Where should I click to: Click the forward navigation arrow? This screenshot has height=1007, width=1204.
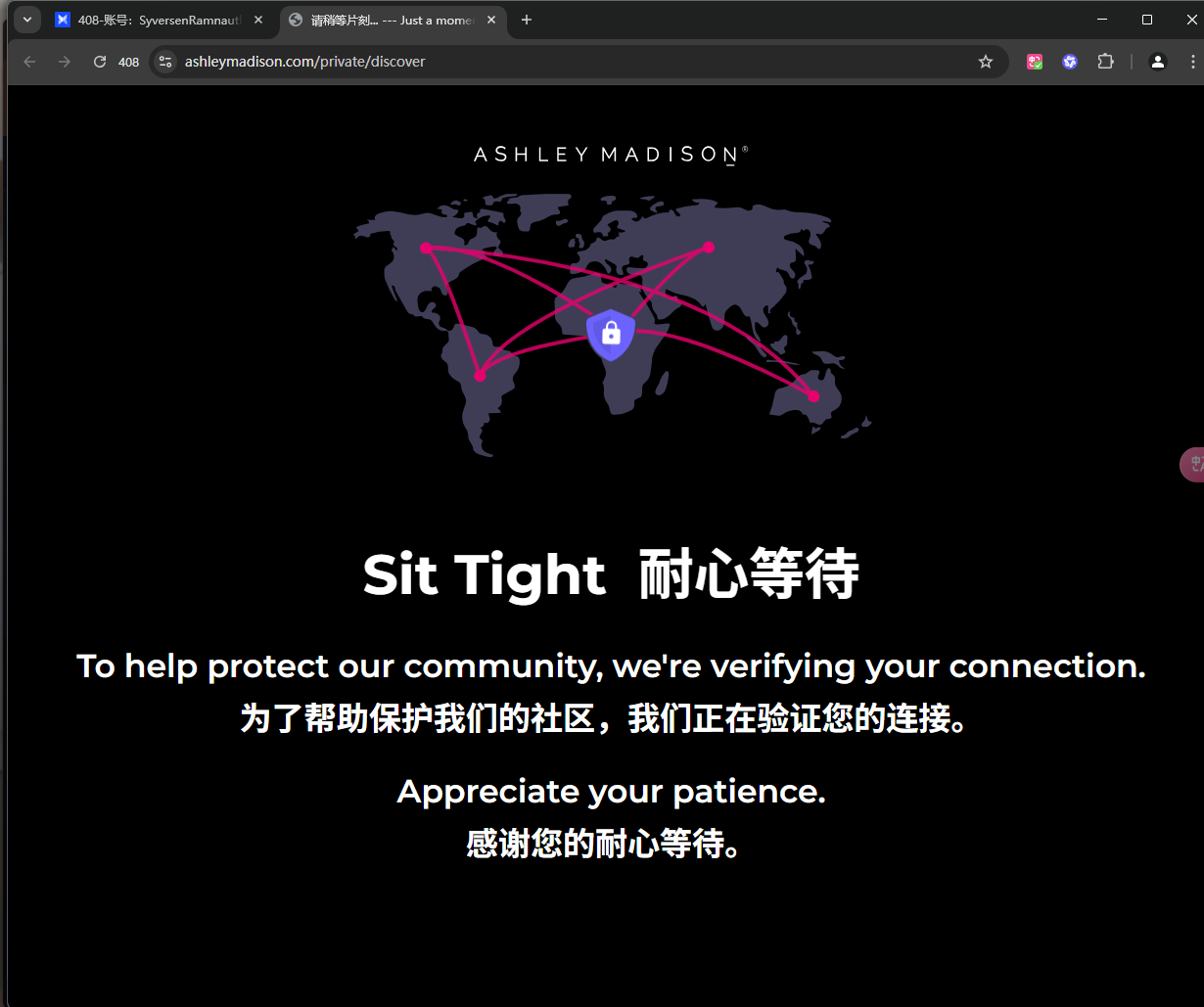(x=65, y=62)
